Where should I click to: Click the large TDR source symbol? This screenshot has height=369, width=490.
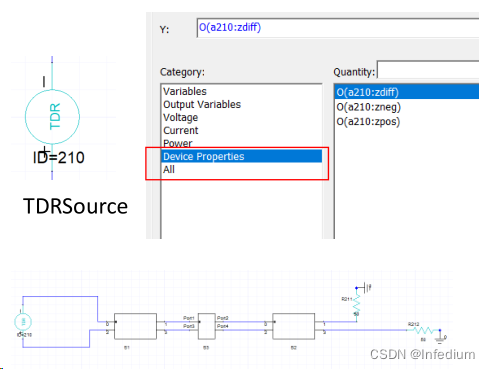(x=52, y=117)
